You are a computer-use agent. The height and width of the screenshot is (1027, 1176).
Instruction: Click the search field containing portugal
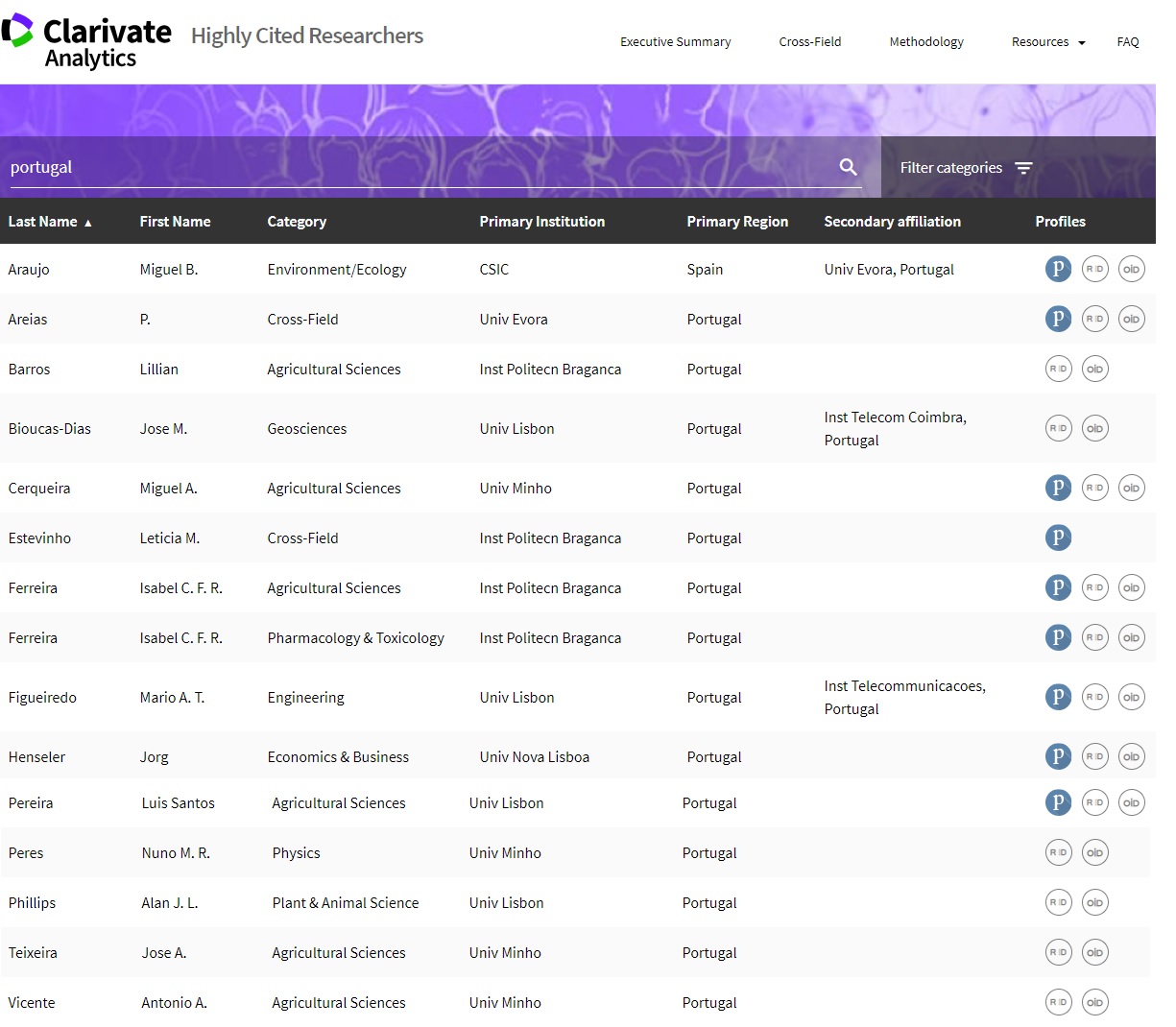tap(413, 167)
